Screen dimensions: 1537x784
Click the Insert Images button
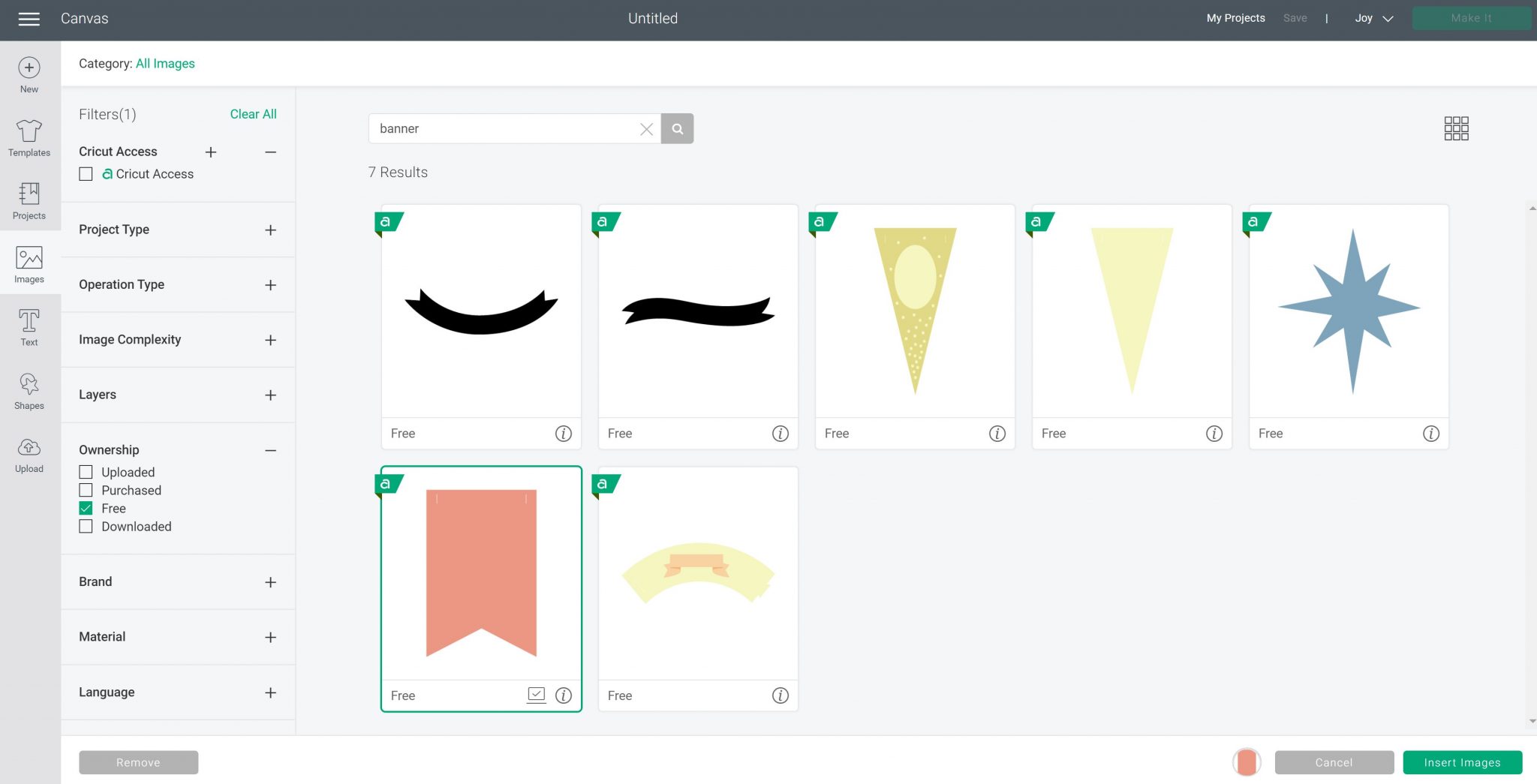coord(1462,762)
